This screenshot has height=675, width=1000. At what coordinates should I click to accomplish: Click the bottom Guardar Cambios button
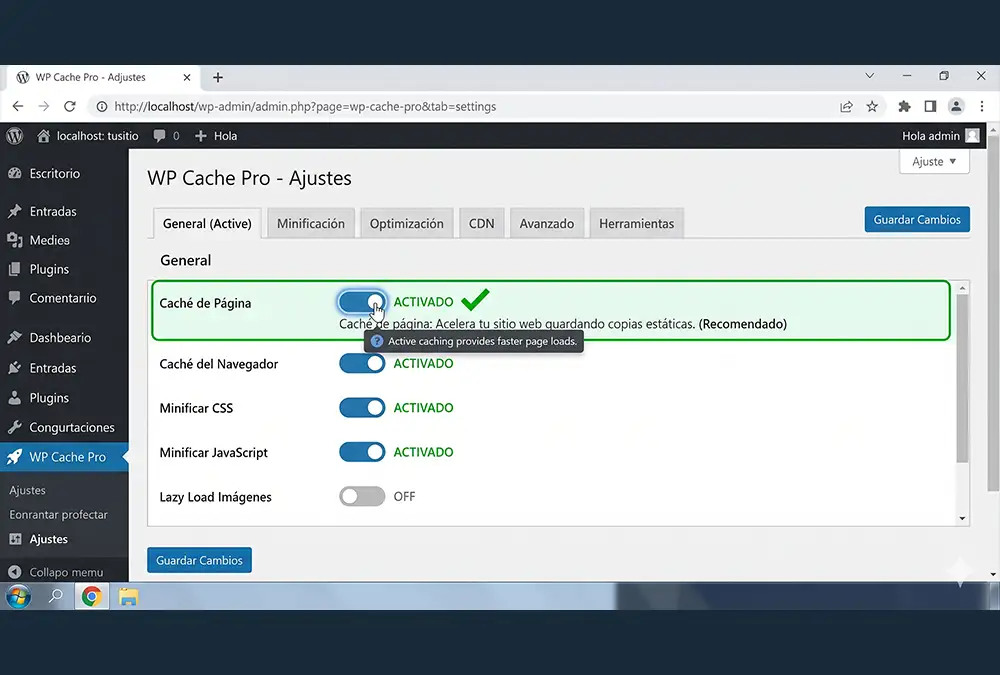click(x=200, y=560)
